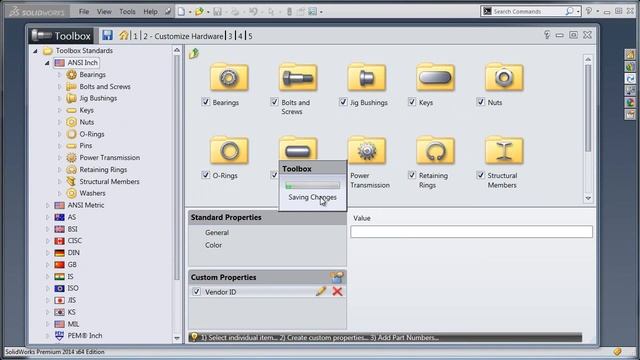Open the Power Transmission folder icon
The width and height of the screenshot is (640, 360).
click(x=367, y=150)
